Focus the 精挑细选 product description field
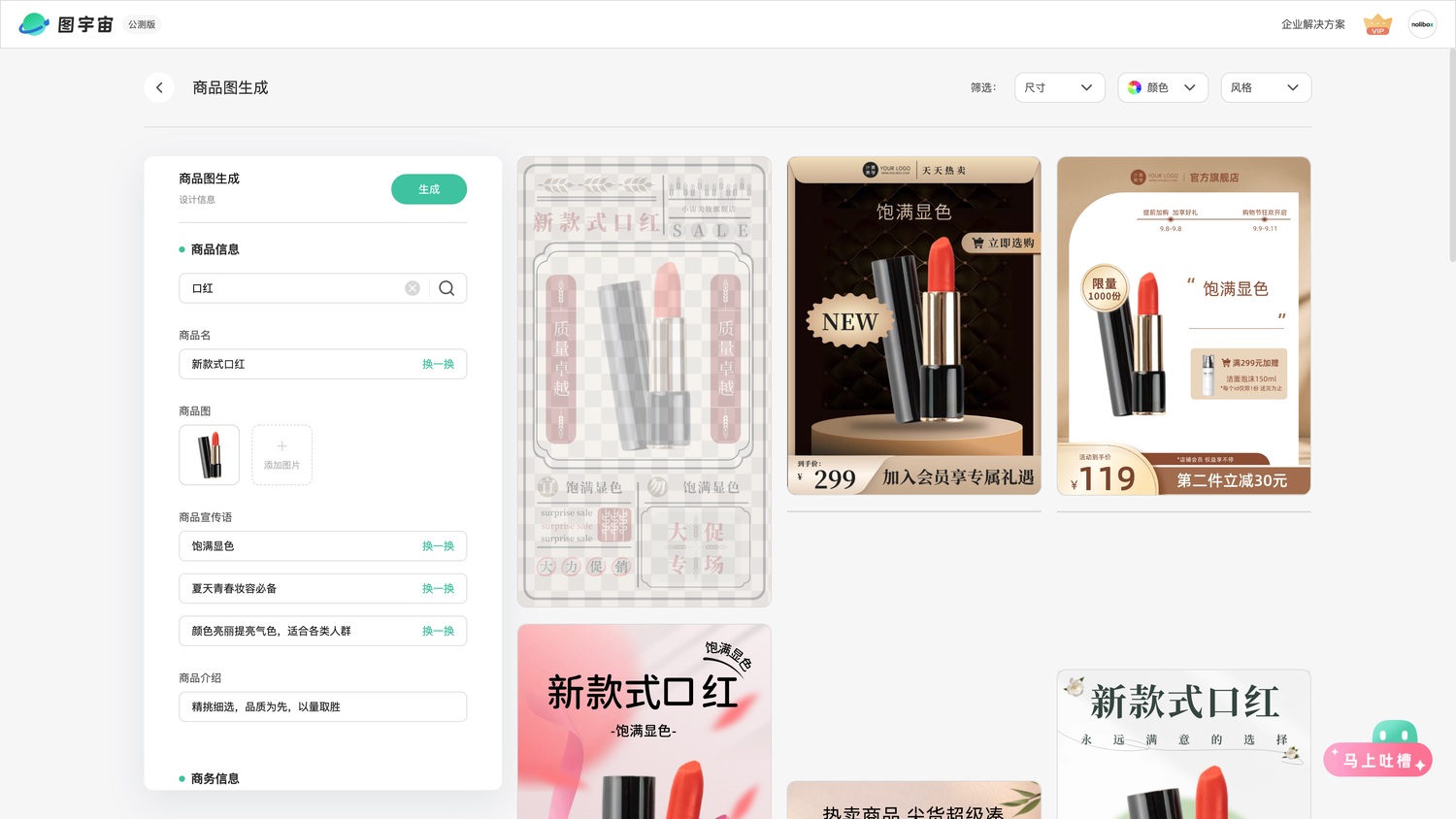The image size is (1456, 819). pyautogui.click(x=323, y=706)
